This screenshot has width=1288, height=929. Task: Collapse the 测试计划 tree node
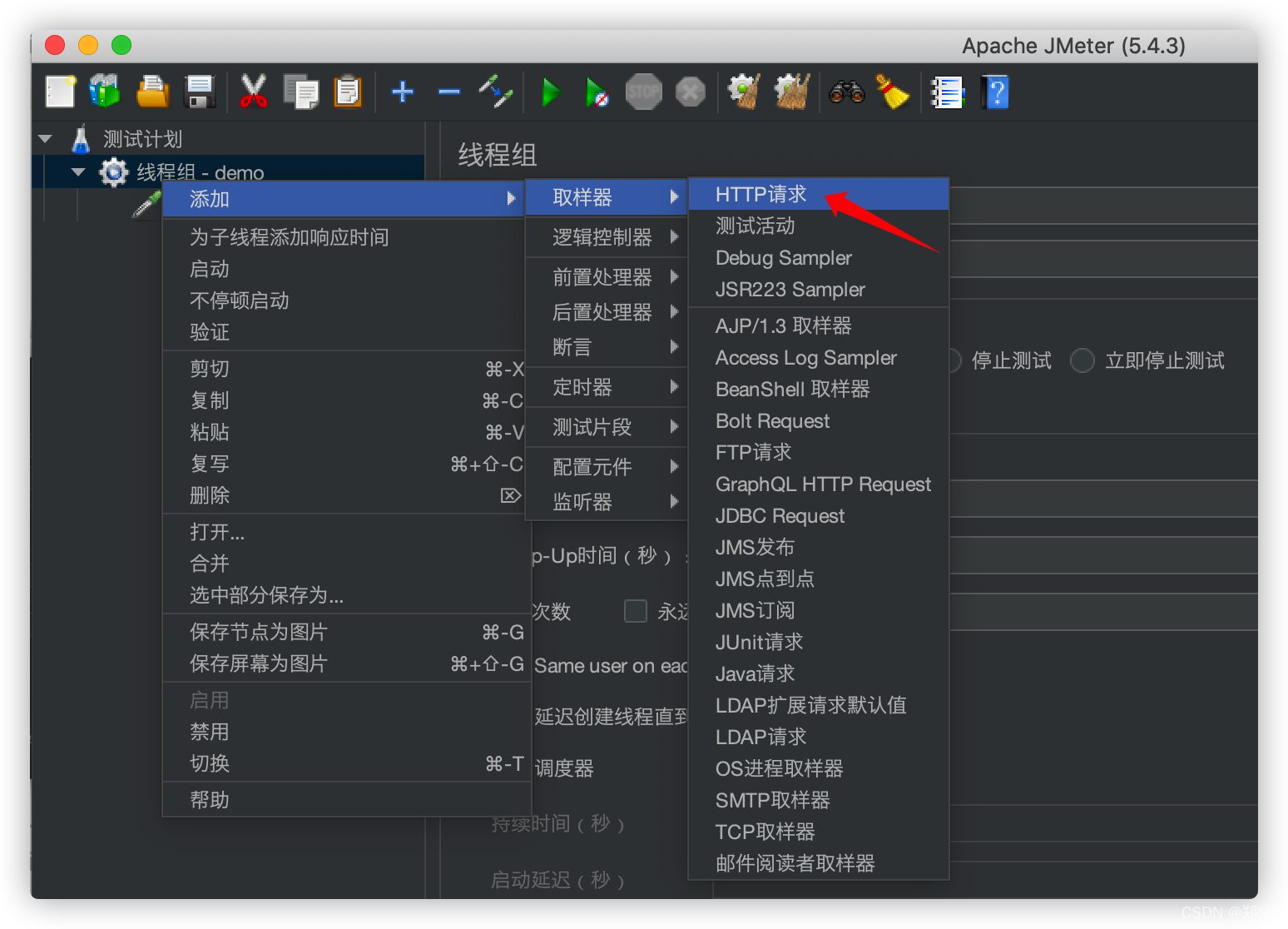tap(46, 139)
